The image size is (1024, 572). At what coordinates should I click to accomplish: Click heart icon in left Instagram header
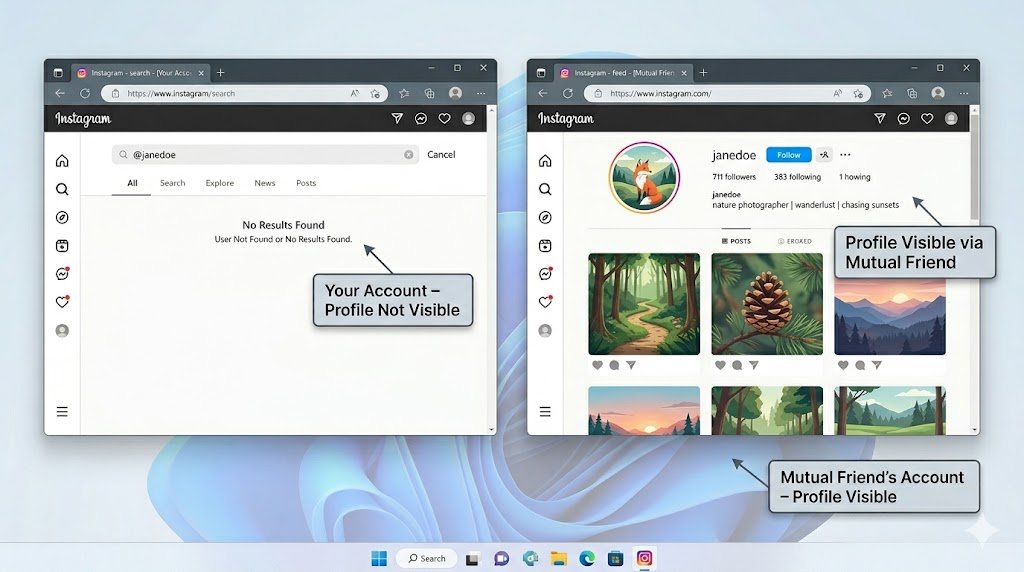(445, 118)
